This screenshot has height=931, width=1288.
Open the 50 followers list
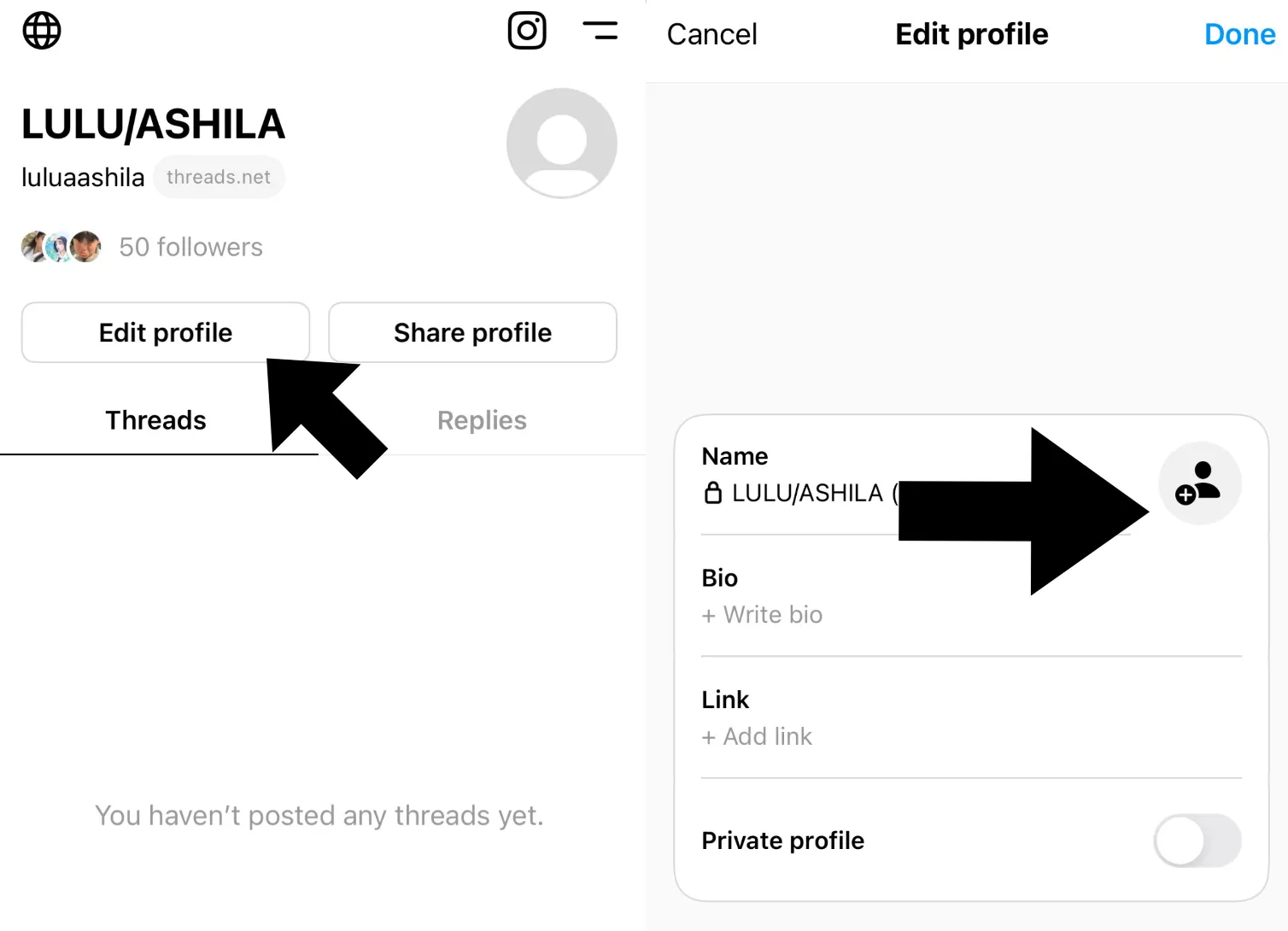point(191,247)
